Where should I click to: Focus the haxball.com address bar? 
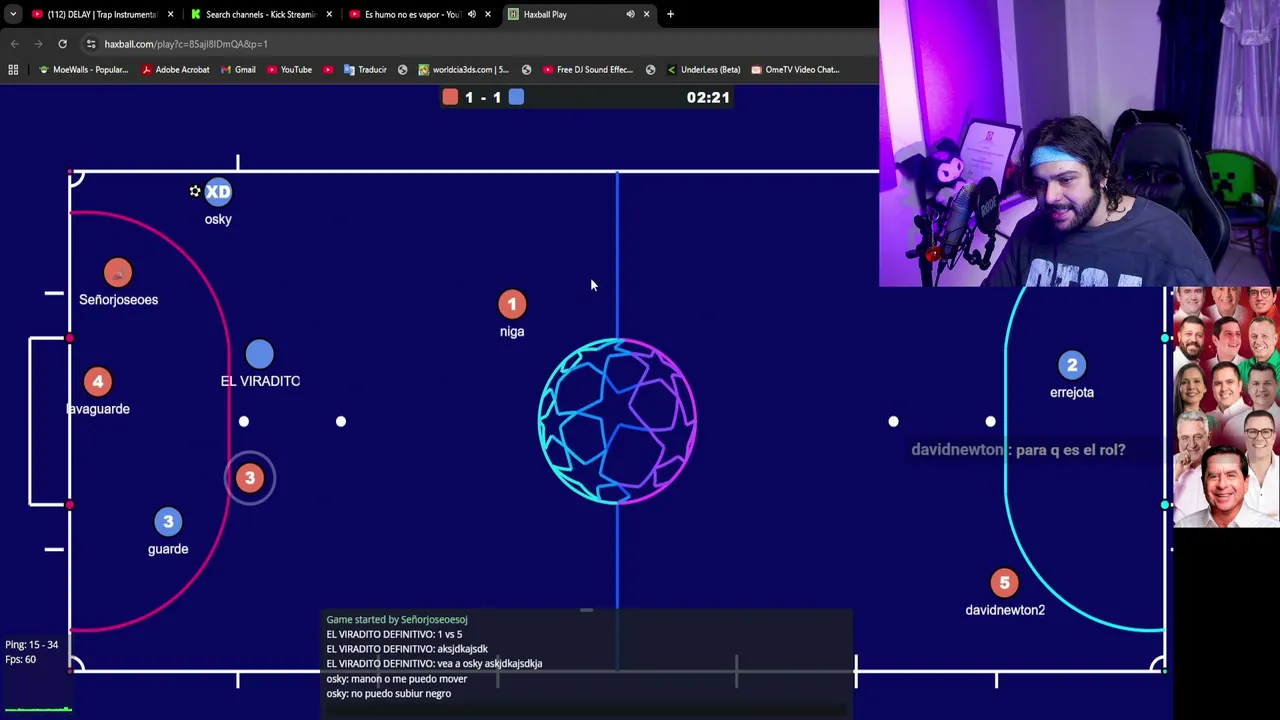tap(480, 44)
